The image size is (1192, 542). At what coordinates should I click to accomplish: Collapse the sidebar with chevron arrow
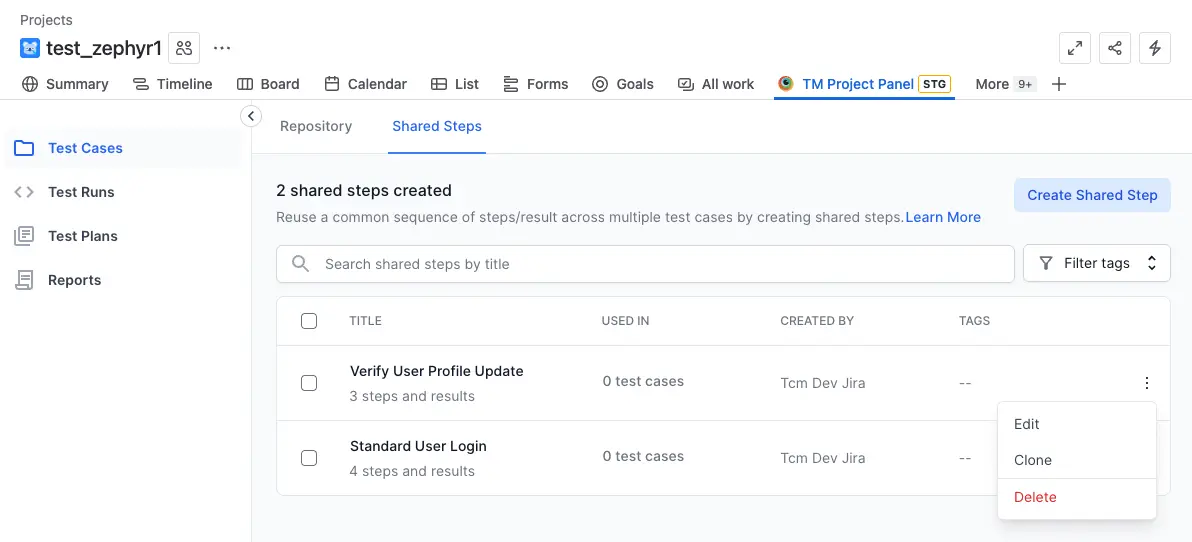(251, 116)
